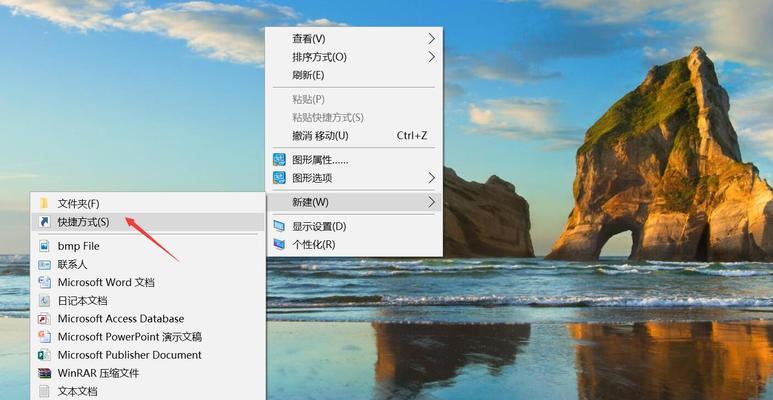Click the shortcut arrow icon beside 快捷方式(S)

[x=44, y=222]
